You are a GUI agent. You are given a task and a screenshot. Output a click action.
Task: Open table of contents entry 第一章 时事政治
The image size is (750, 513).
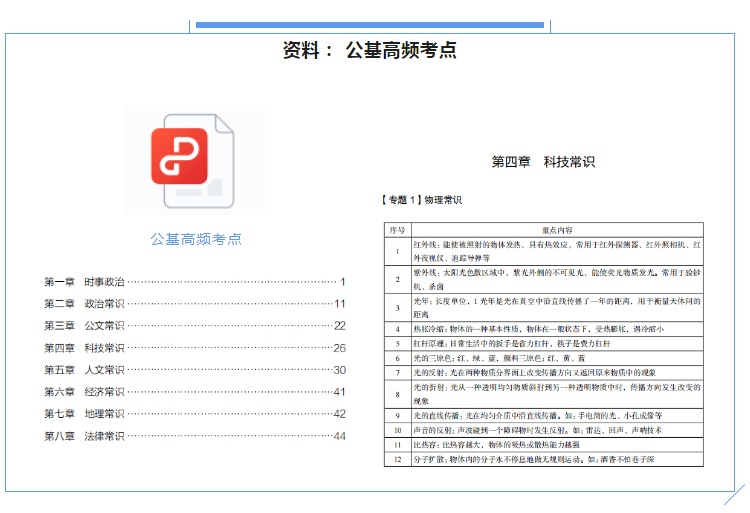[x=195, y=282]
